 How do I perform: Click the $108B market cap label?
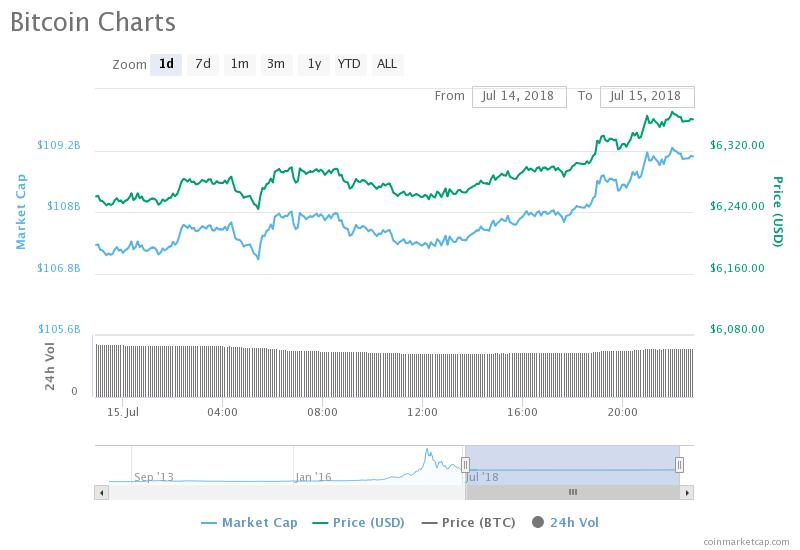point(64,206)
